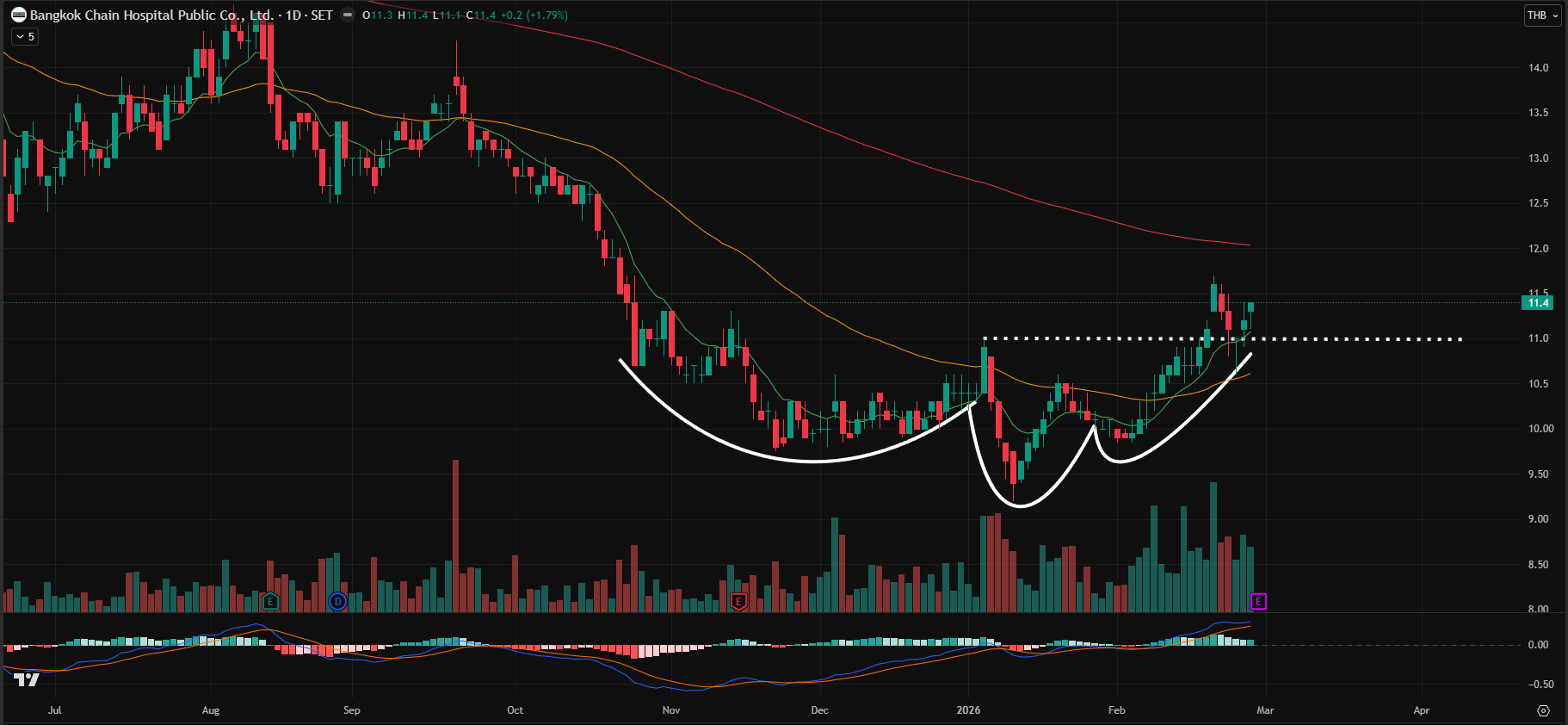Click the Mar label on the time axis
This screenshot has width=1568, height=725.
click(x=1265, y=710)
